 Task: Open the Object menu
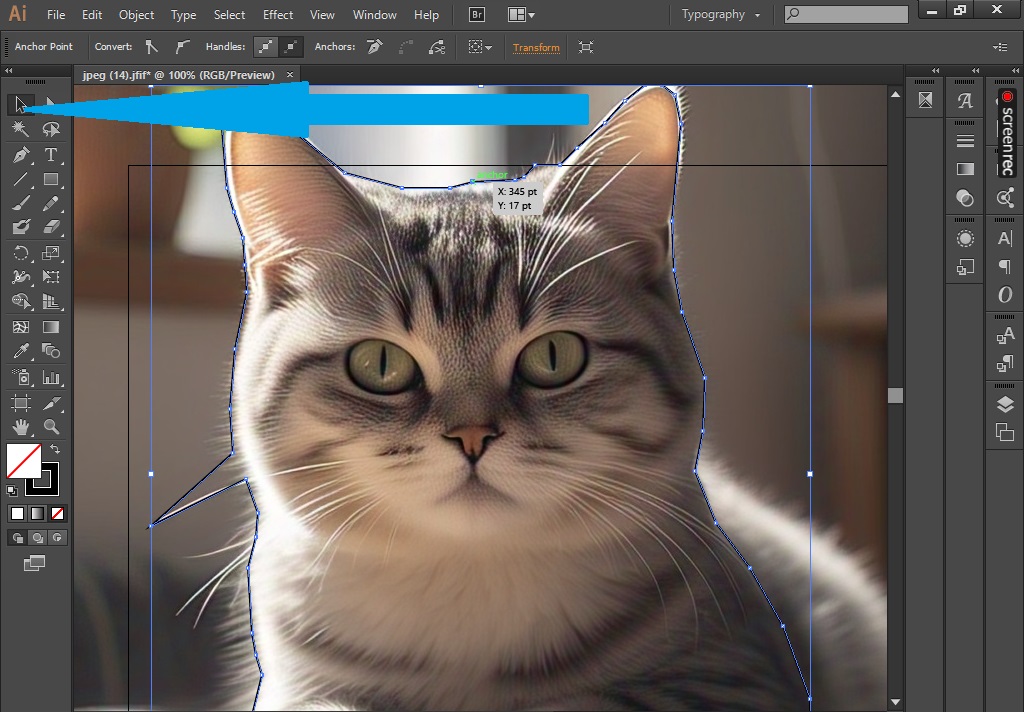click(x=136, y=14)
